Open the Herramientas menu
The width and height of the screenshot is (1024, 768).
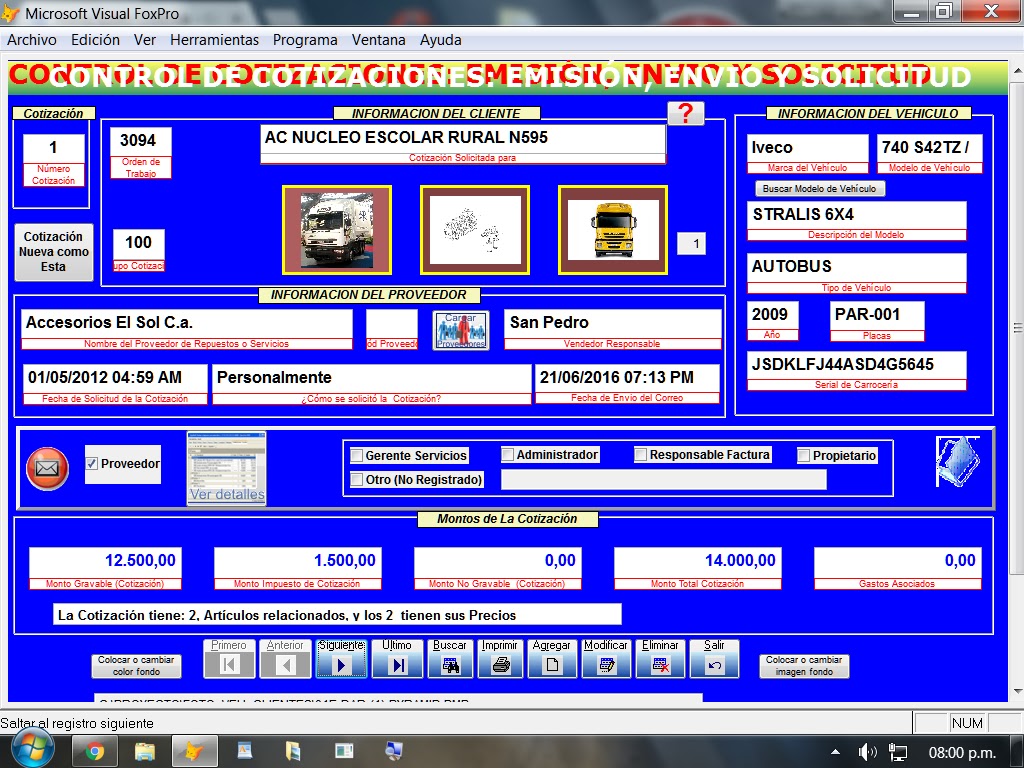click(x=214, y=40)
